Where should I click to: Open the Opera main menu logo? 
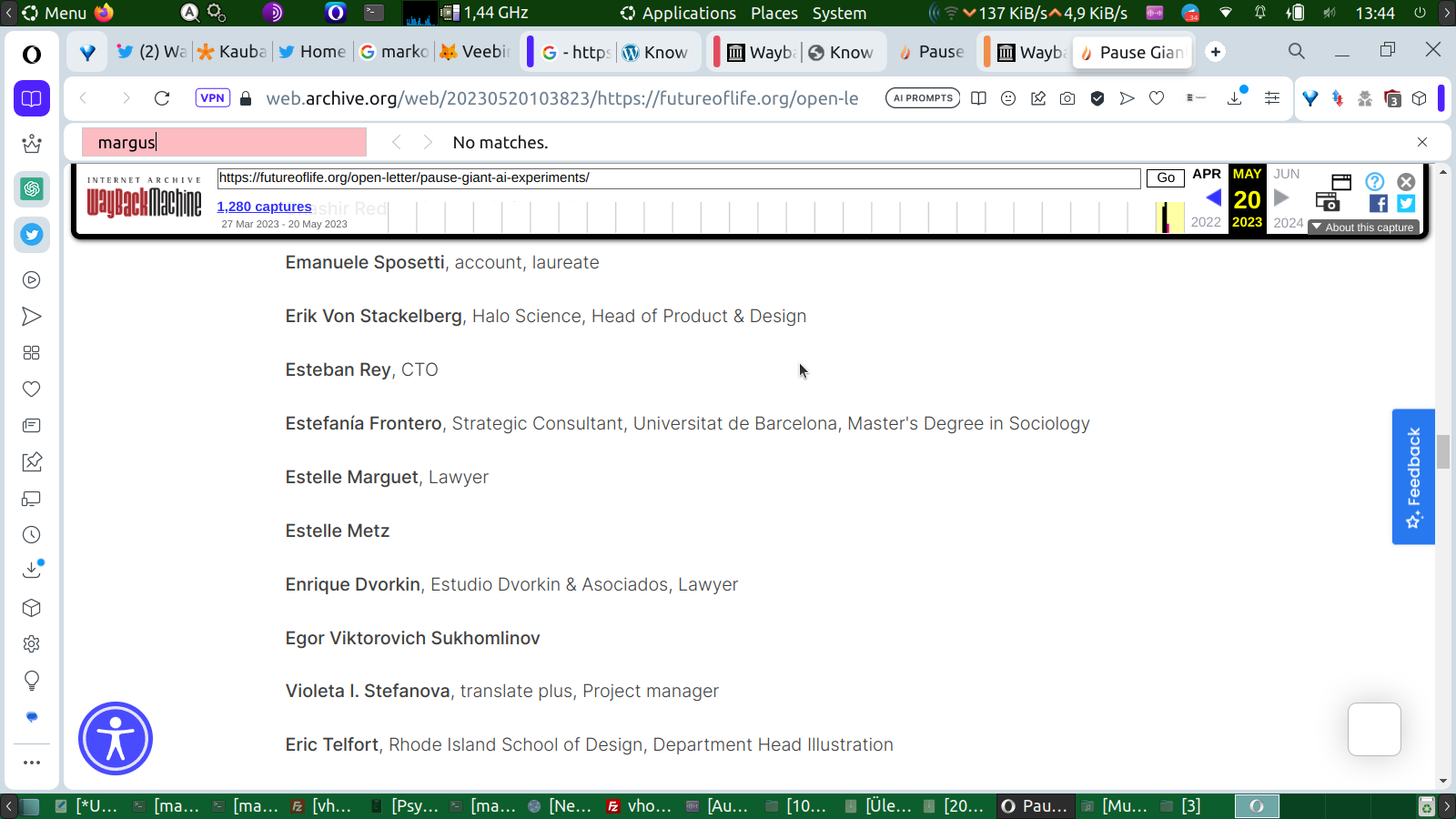[x=32, y=55]
